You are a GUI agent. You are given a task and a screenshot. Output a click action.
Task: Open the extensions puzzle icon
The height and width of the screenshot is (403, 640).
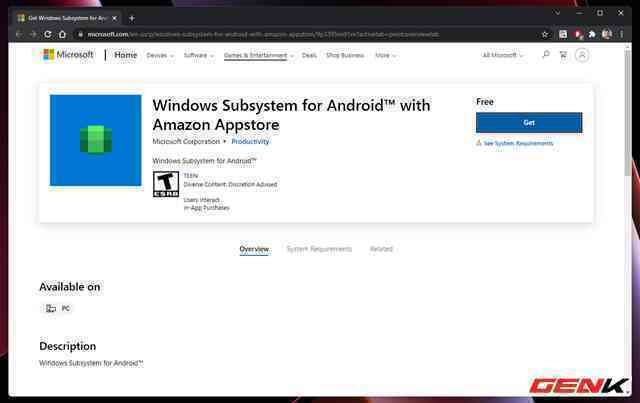592,34
